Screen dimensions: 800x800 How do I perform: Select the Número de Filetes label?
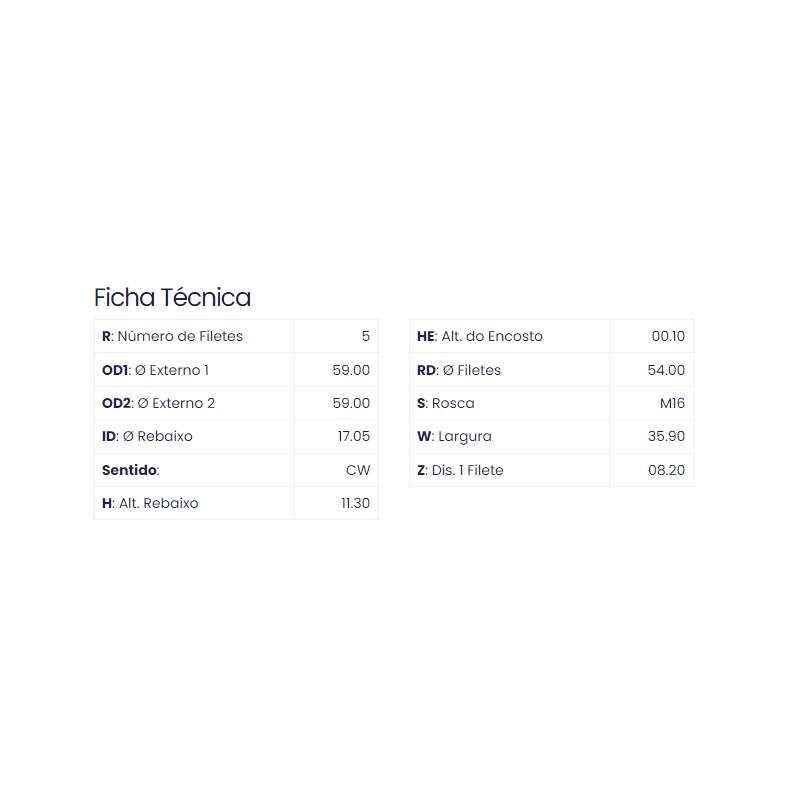click(x=172, y=337)
